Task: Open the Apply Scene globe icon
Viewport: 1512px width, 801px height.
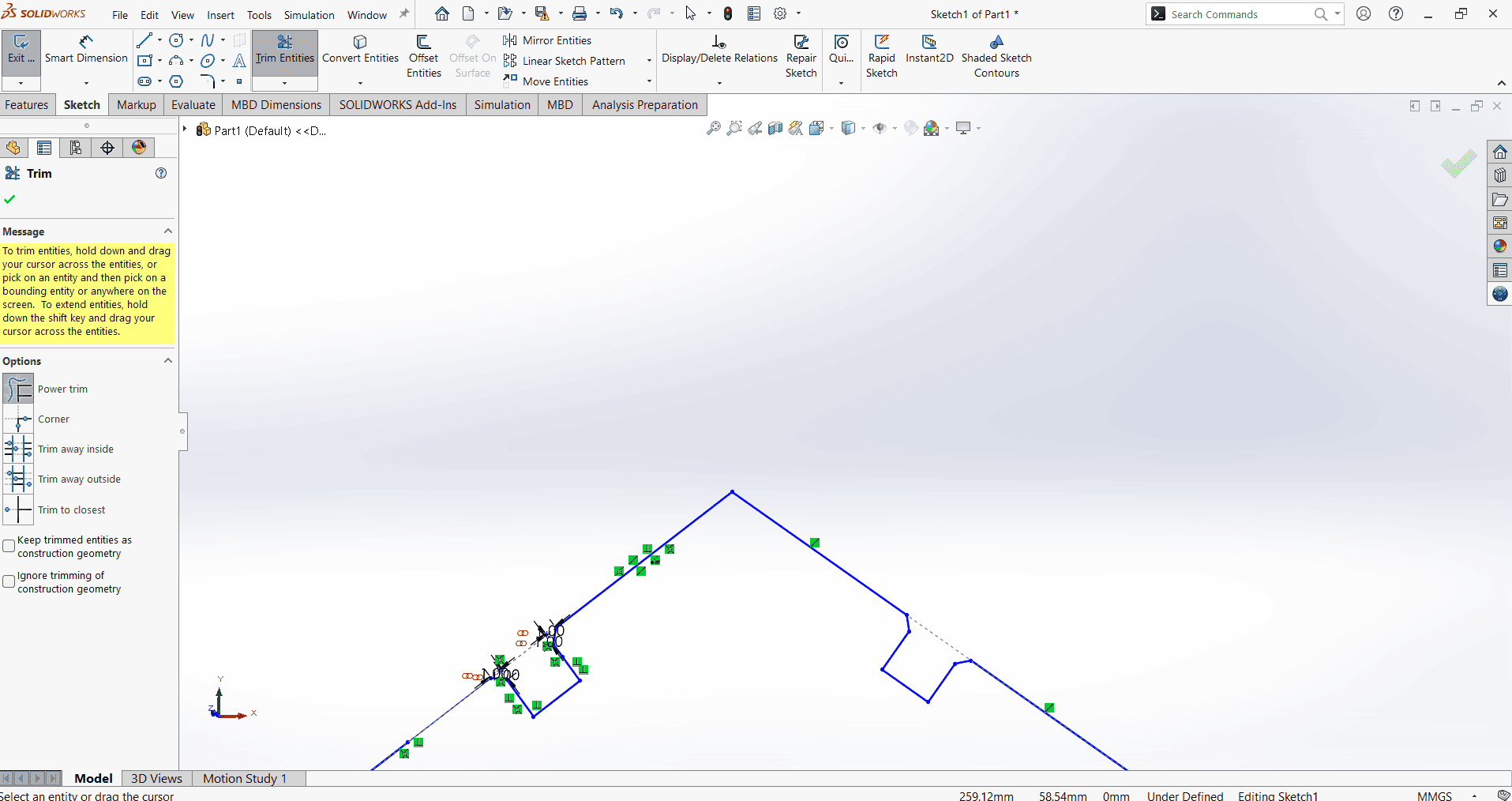Action: (932, 128)
